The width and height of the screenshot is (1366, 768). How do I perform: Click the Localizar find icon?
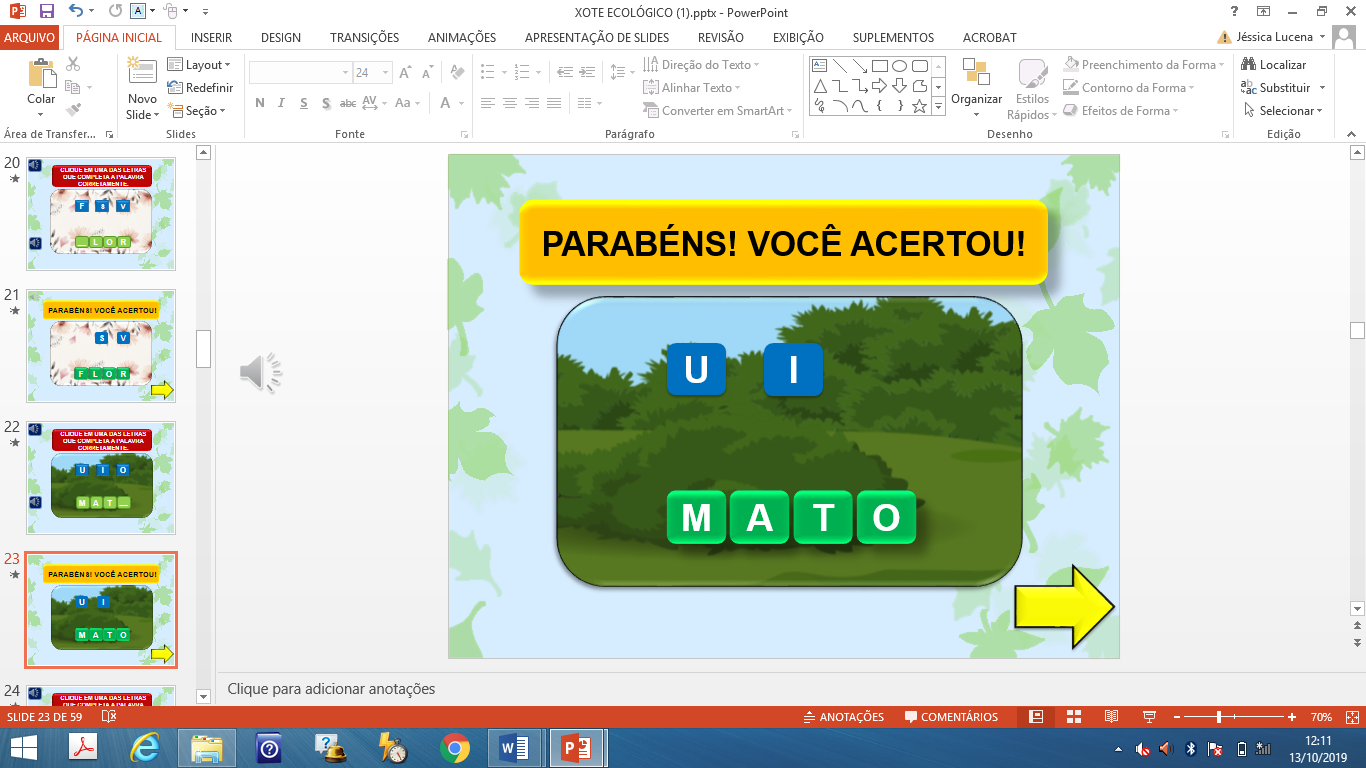pyautogui.click(x=1249, y=65)
